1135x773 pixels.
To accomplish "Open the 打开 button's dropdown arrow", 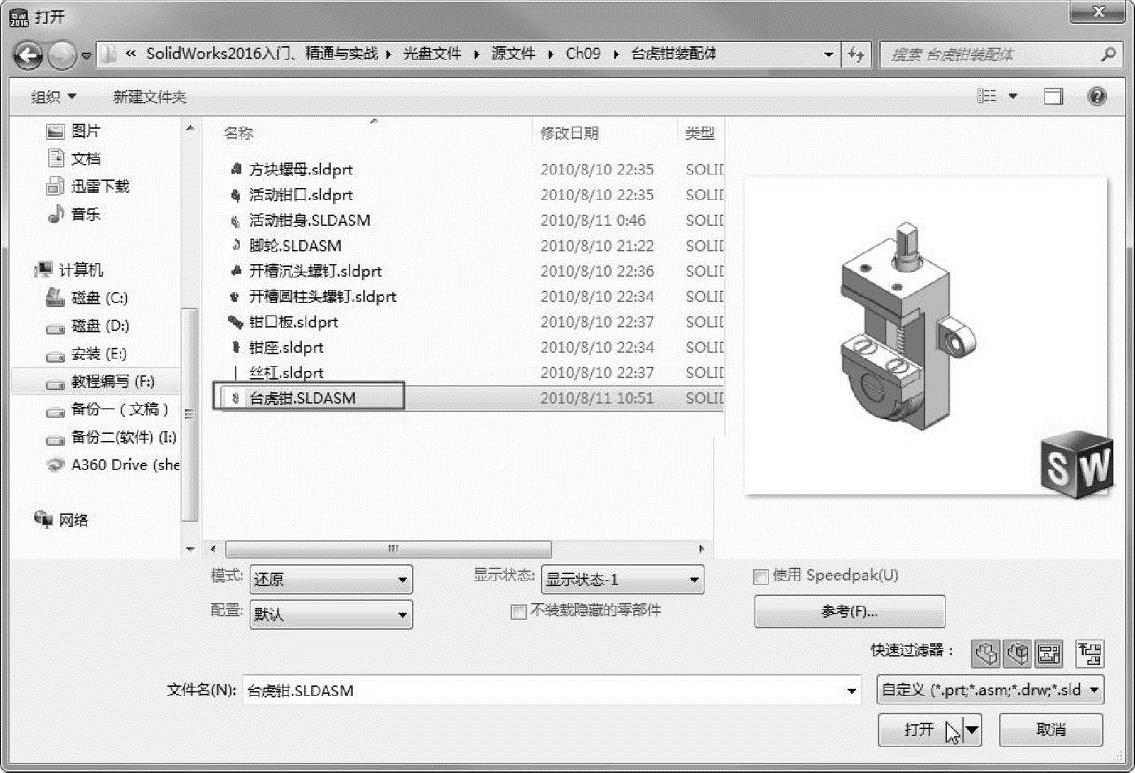I will [972, 730].
